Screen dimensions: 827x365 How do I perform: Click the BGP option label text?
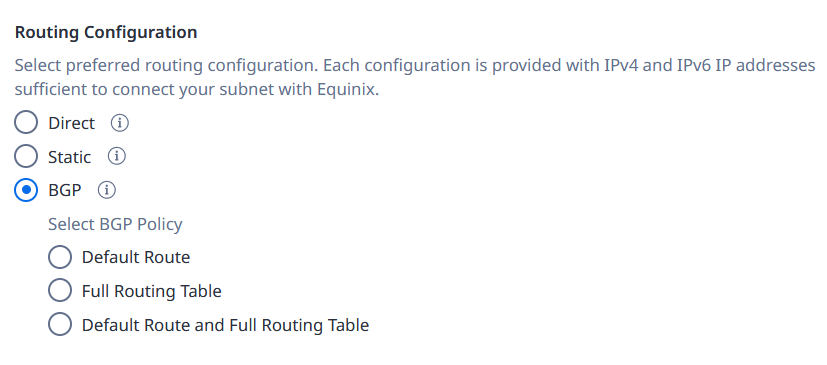coord(65,190)
